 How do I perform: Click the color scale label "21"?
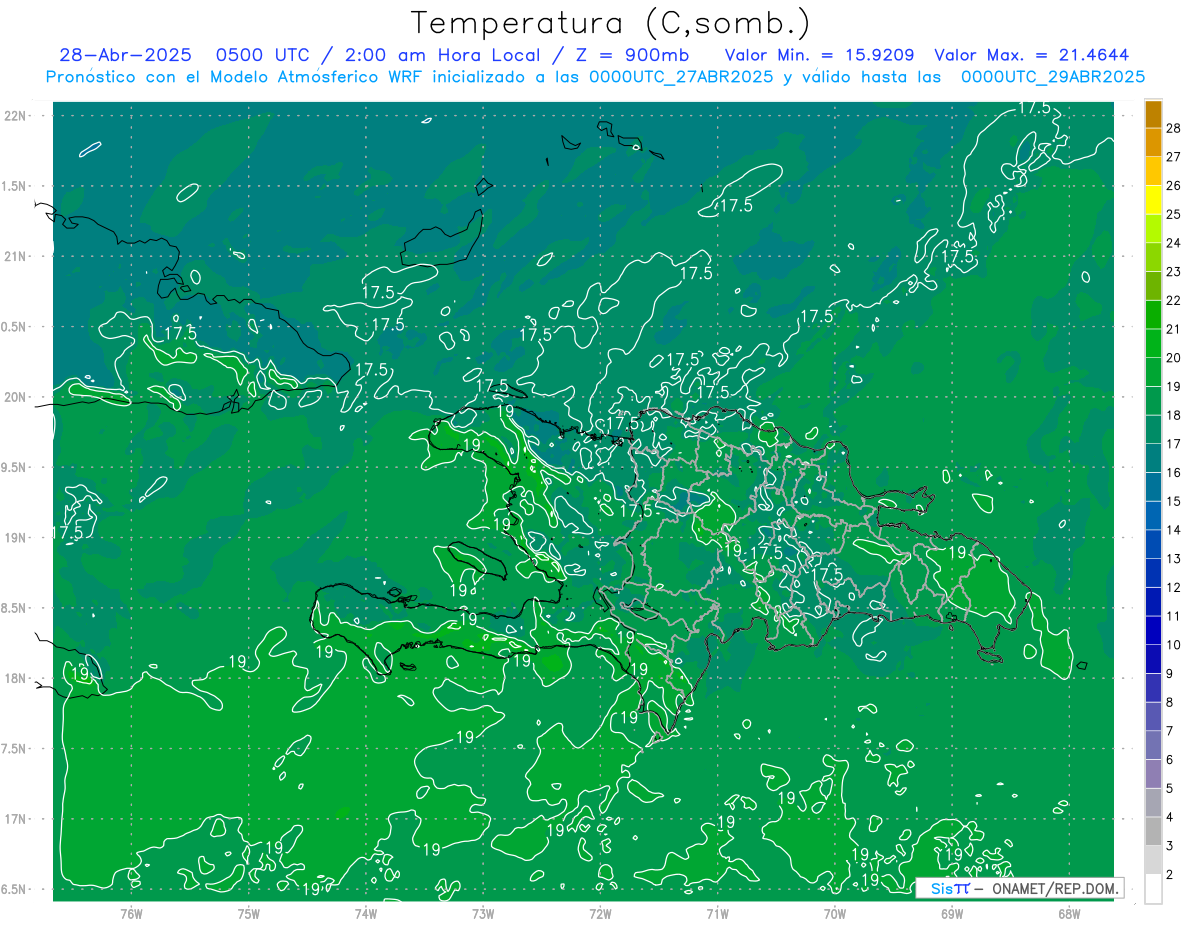(1174, 329)
